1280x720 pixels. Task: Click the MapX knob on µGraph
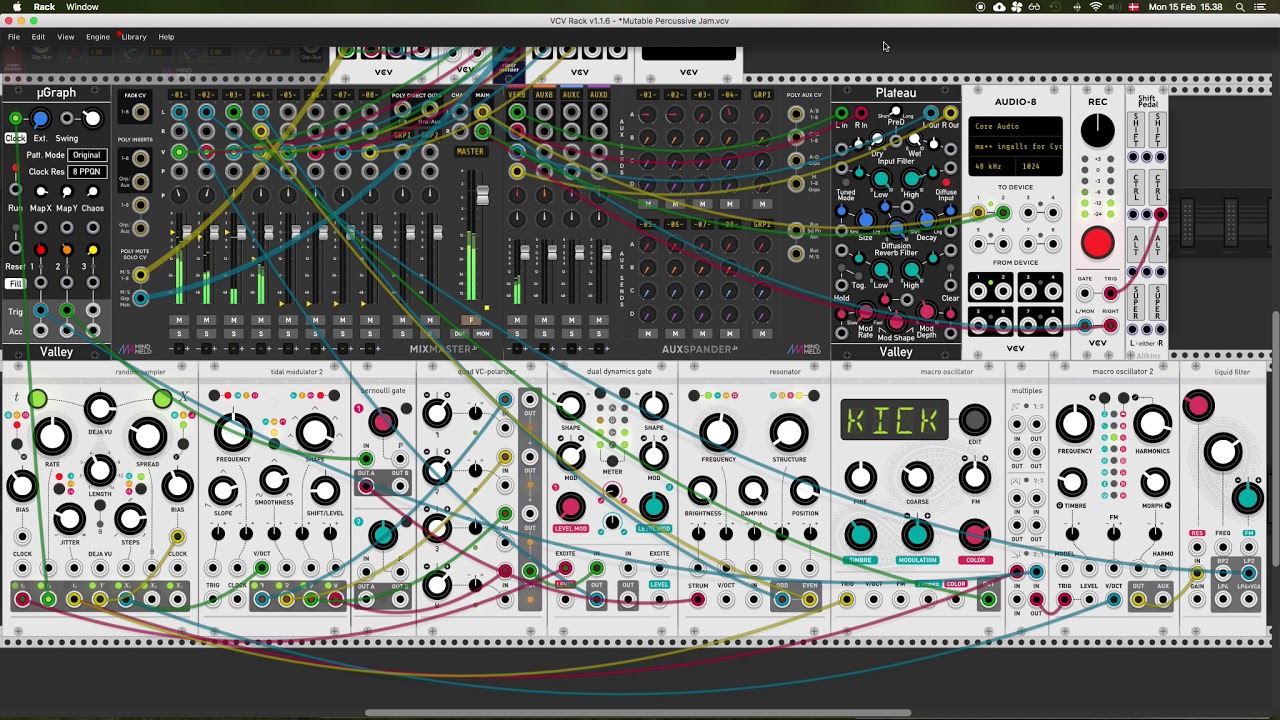41,192
